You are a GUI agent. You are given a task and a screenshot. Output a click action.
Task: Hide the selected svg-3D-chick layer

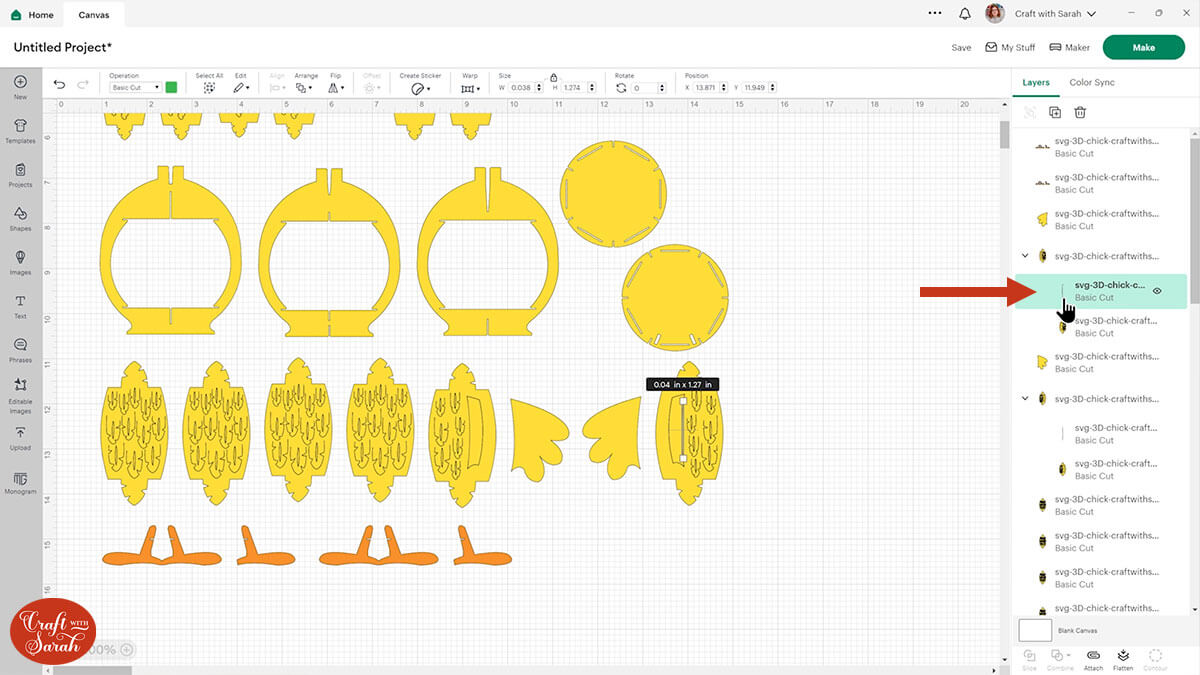[1157, 291]
